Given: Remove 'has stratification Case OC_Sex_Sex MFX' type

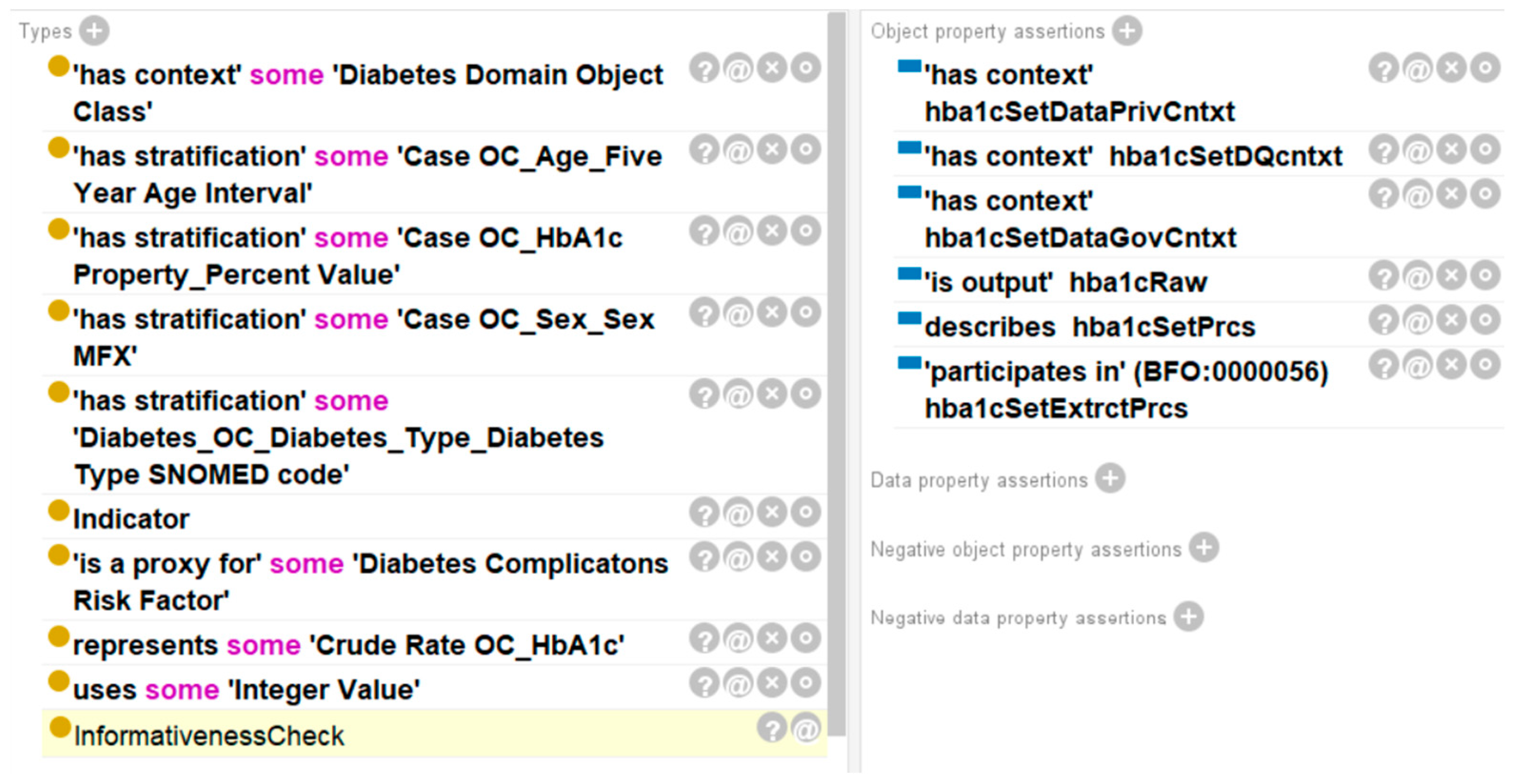Looking at the screenshot, I should pos(772,313).
